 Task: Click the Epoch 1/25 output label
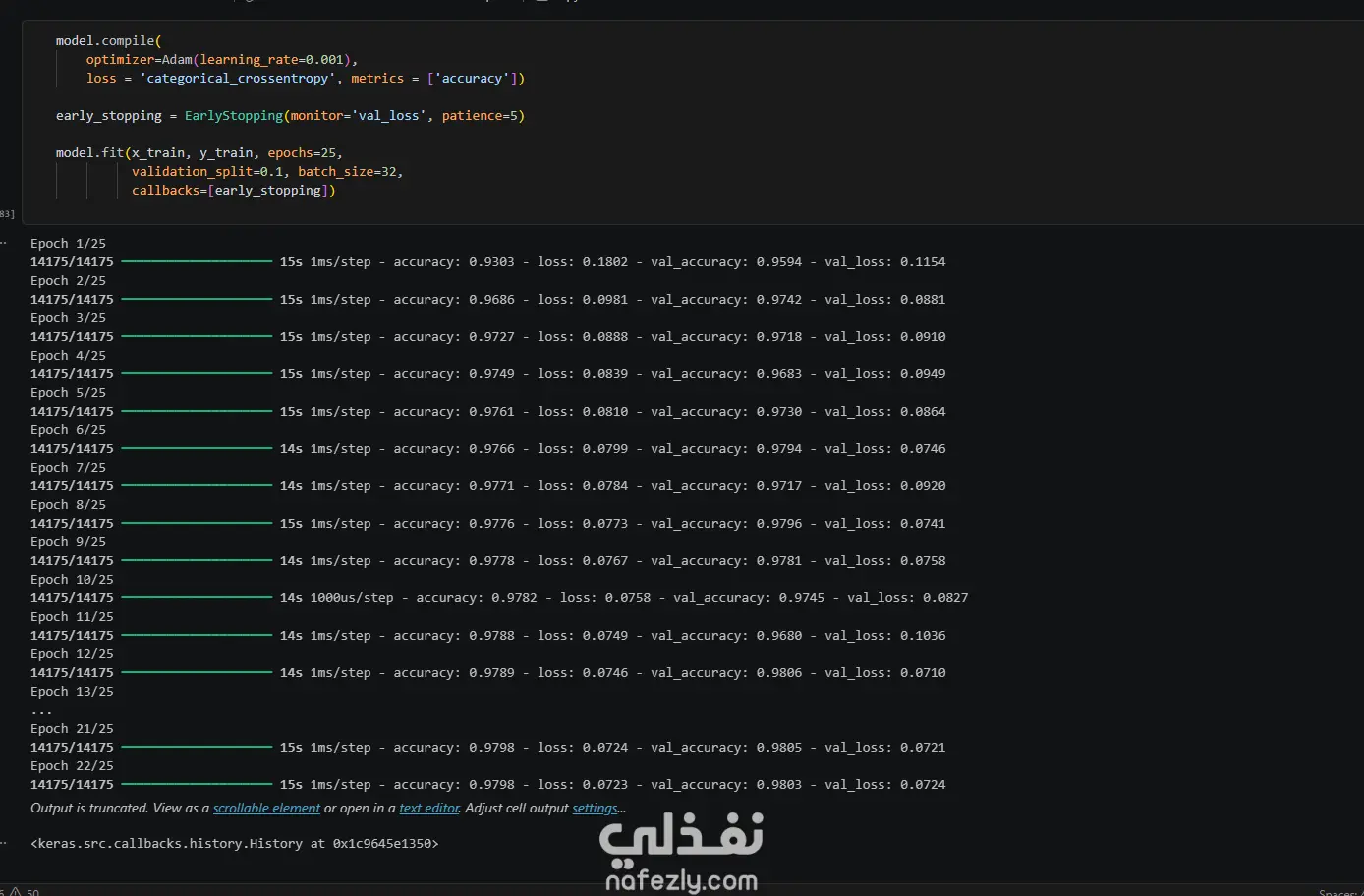(68, 243)
